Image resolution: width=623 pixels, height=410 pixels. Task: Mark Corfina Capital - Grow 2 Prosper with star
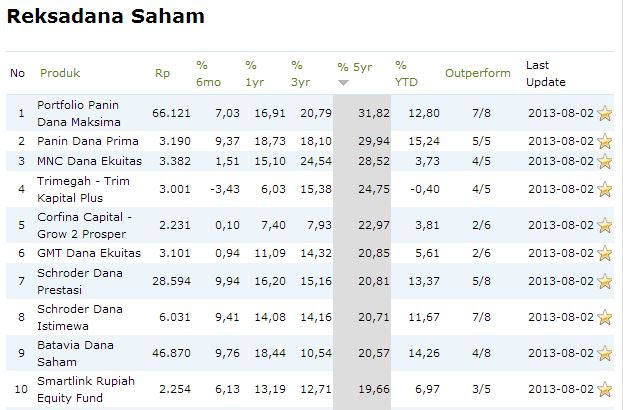(x=605, y=225)
